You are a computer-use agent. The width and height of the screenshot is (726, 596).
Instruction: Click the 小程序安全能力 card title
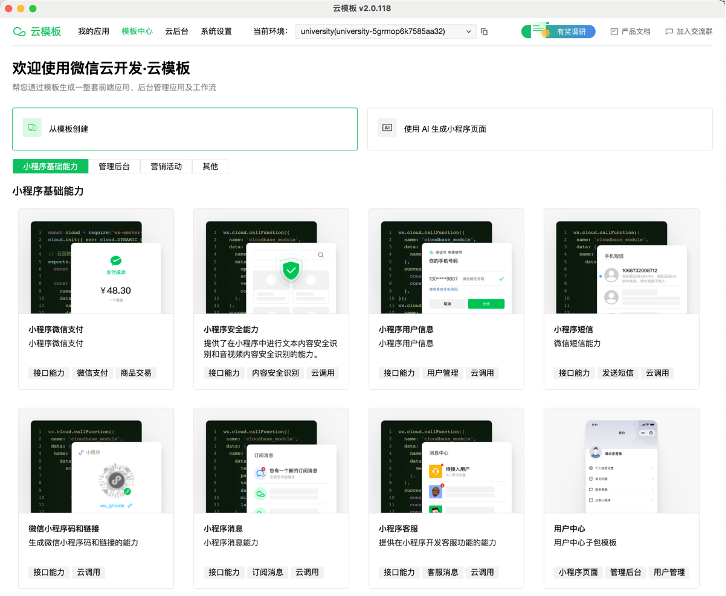click(x=231, y=329)
